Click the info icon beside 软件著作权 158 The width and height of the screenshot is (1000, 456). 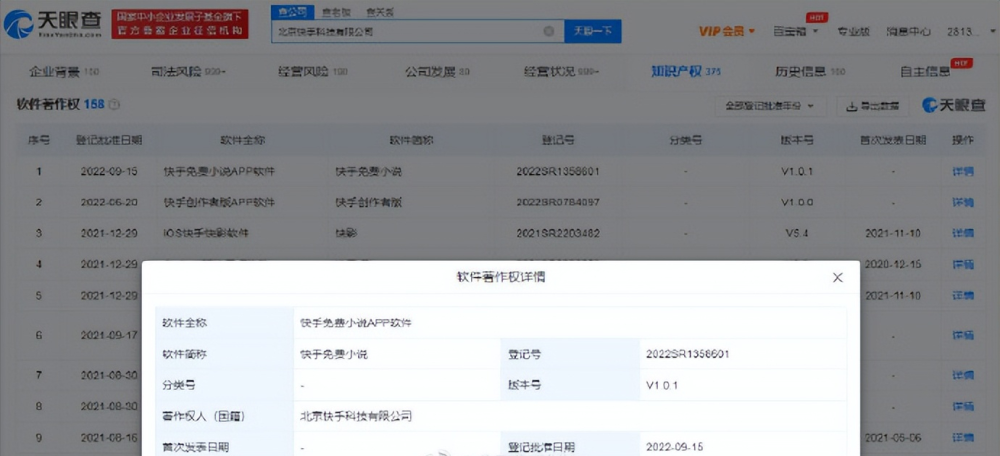tap(114, 105)
